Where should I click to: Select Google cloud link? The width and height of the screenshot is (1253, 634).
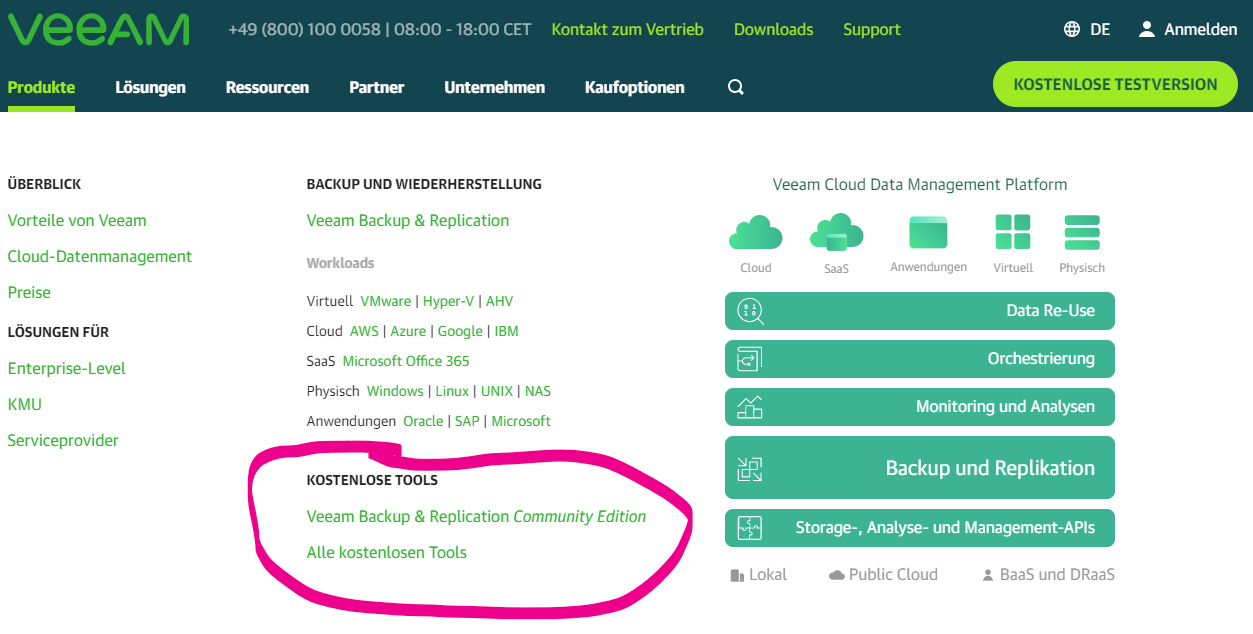(460, 331)
